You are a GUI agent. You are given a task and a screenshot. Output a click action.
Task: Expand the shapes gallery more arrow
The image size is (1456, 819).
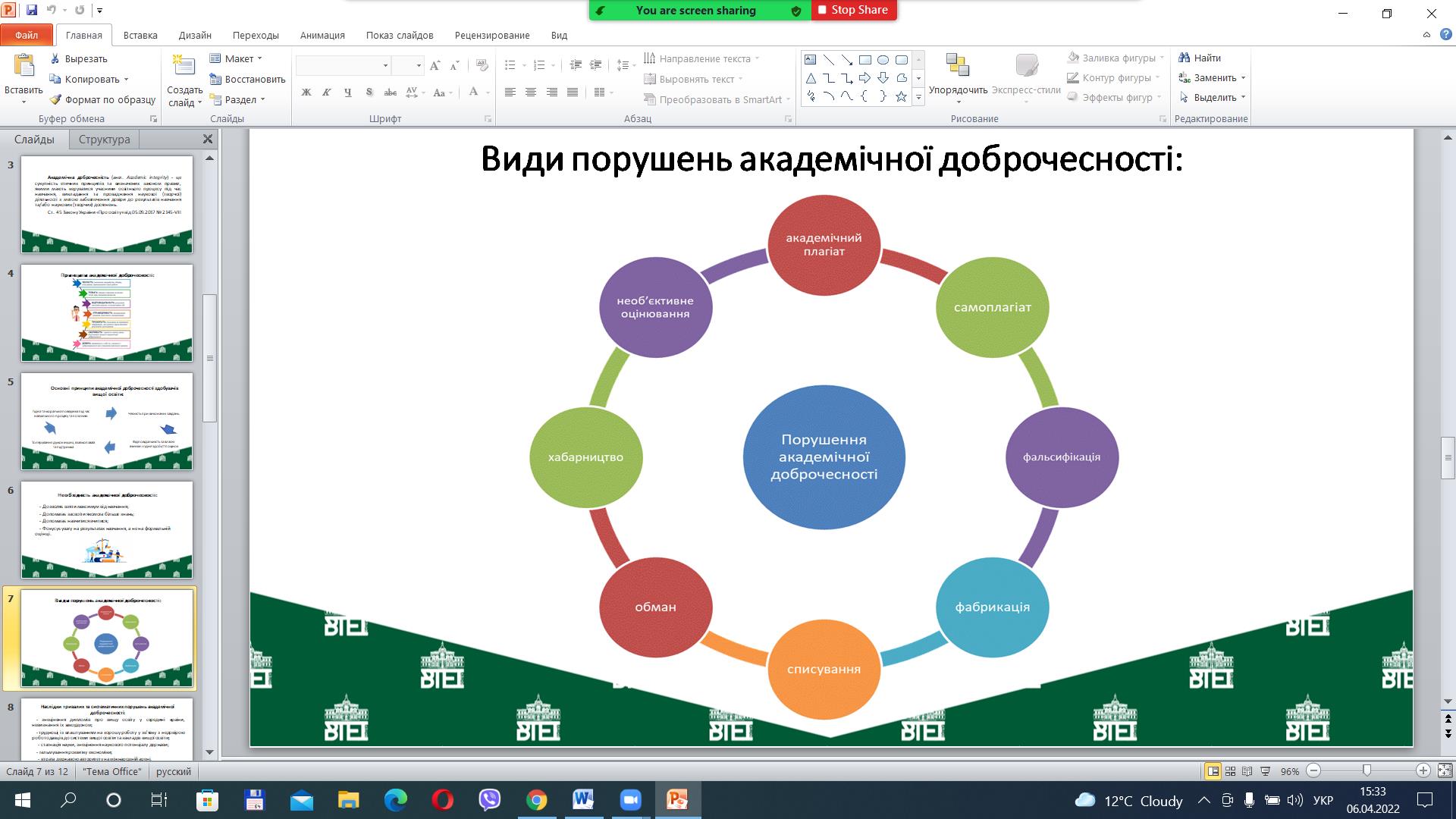[x=918, y=97]
